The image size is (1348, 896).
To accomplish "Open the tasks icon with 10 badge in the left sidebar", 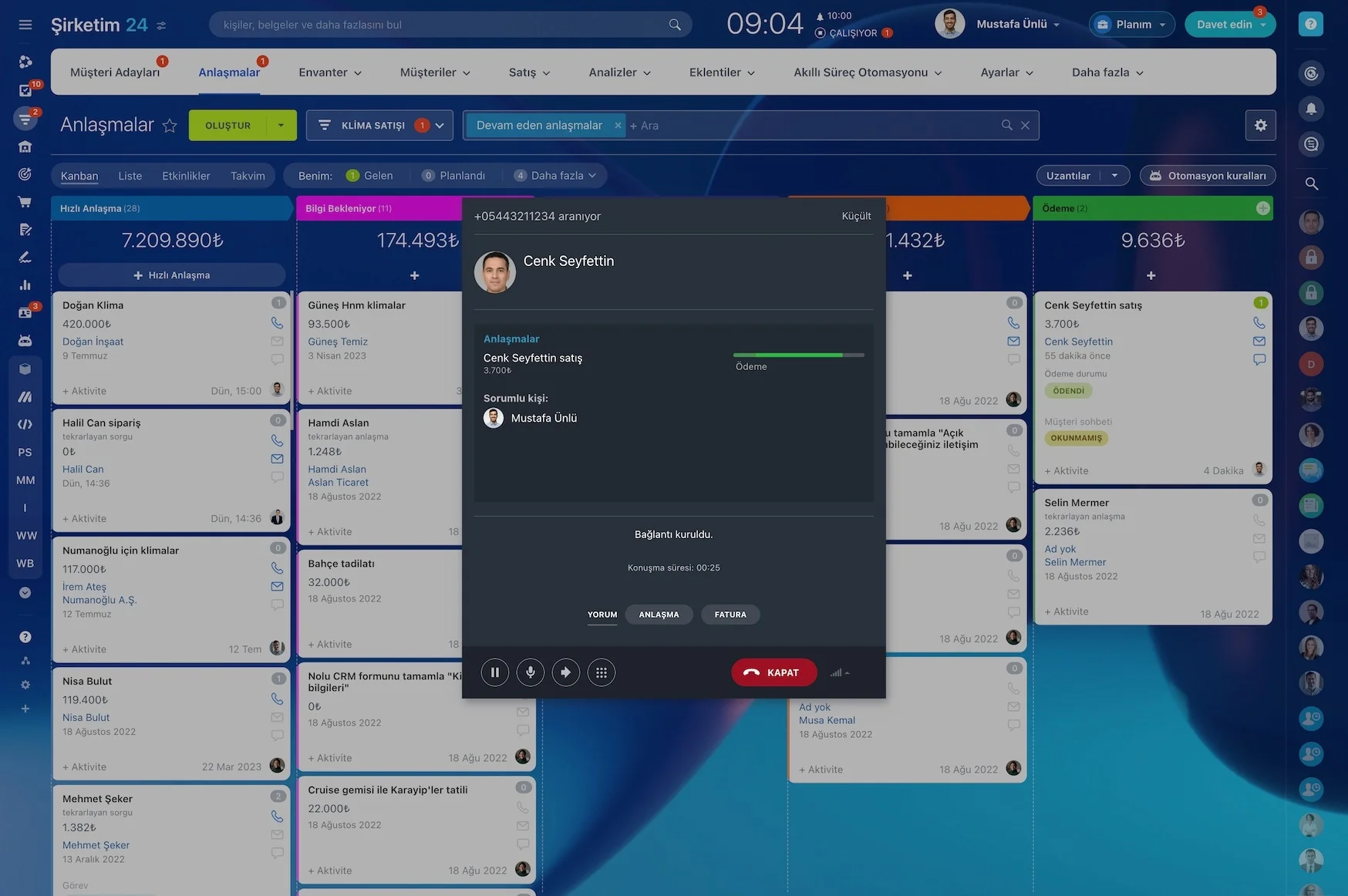I will coord(25,90).
